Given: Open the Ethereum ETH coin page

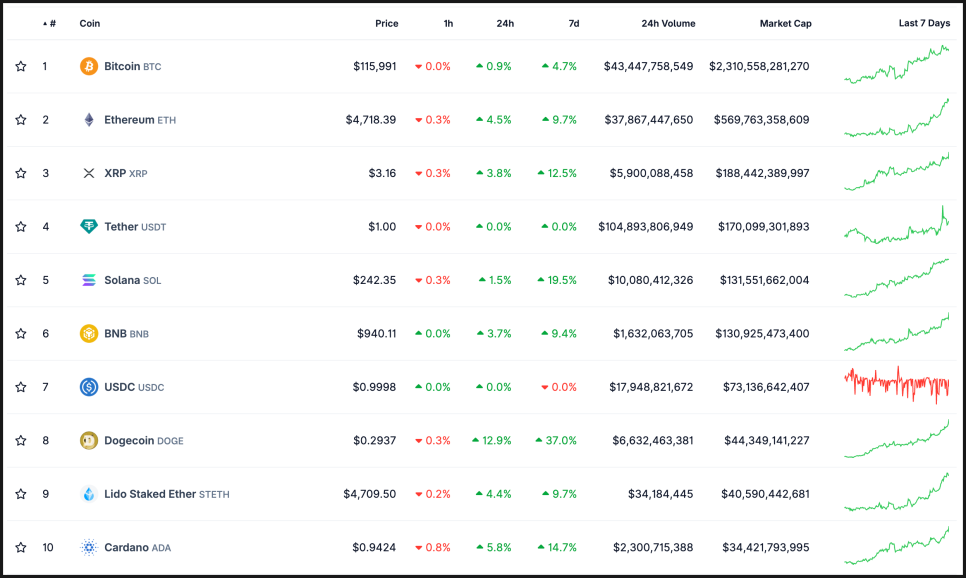Looking at the screenshot, I should click(140, 120).
